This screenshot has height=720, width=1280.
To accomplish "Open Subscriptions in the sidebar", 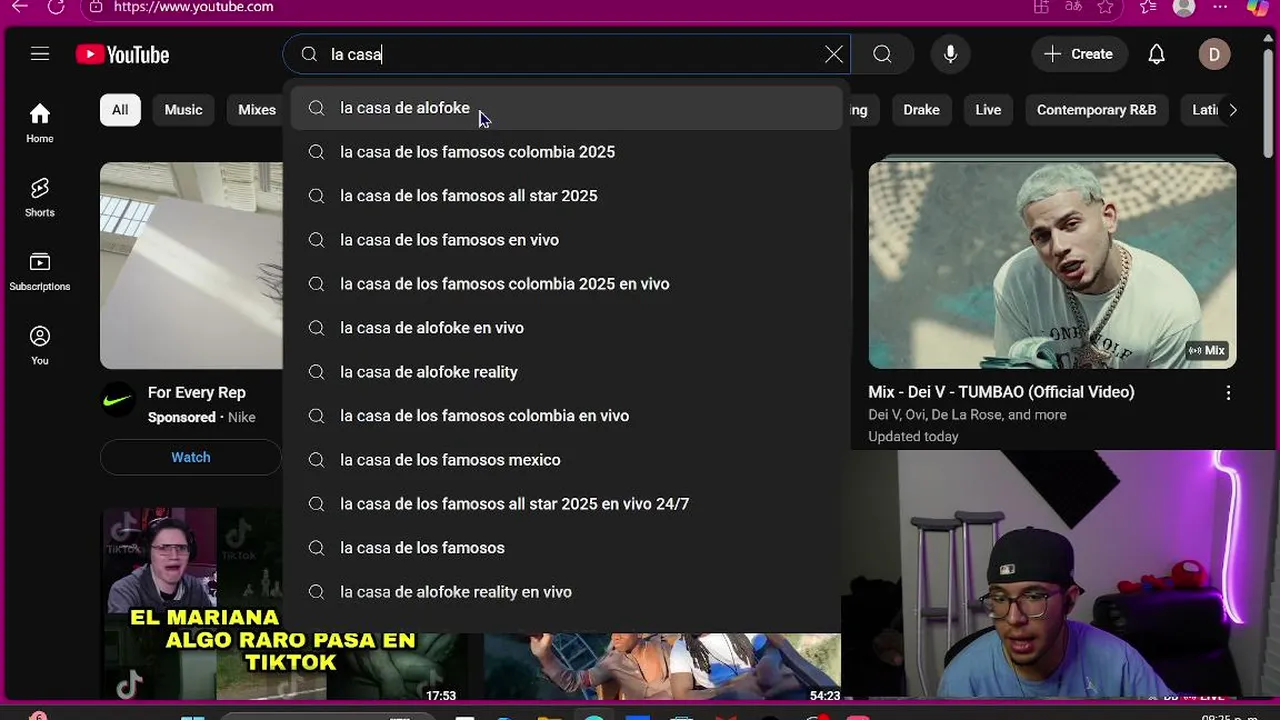I will tap(40, 271).
